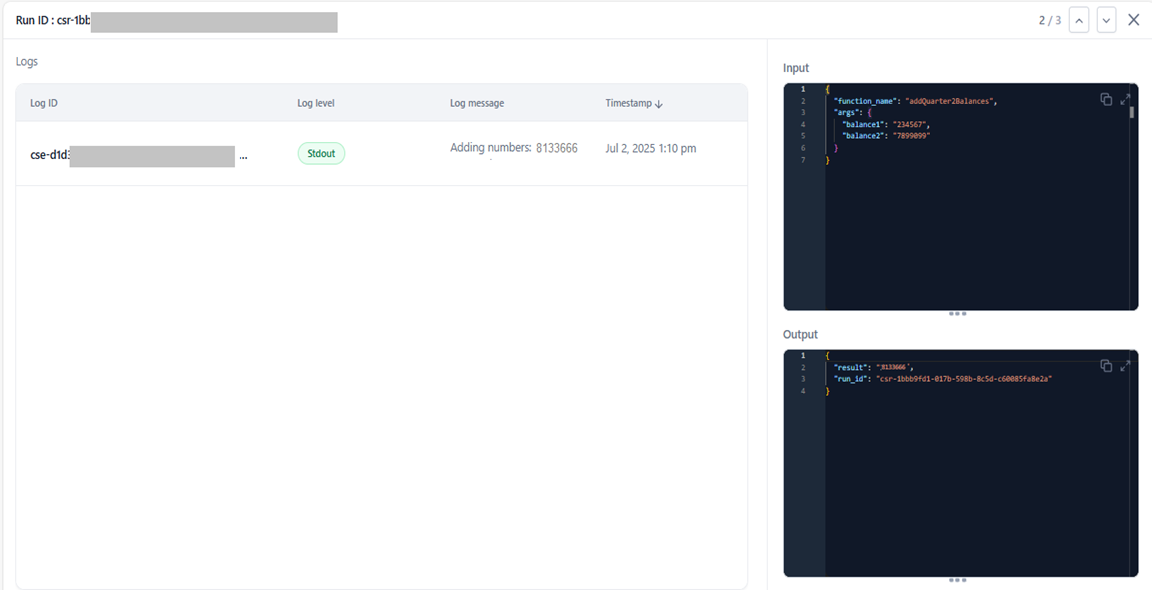The image size is (1152, 590).
Task: Go to next run with down chevron
Action: pyautogui.click(x=1106, y=20)
